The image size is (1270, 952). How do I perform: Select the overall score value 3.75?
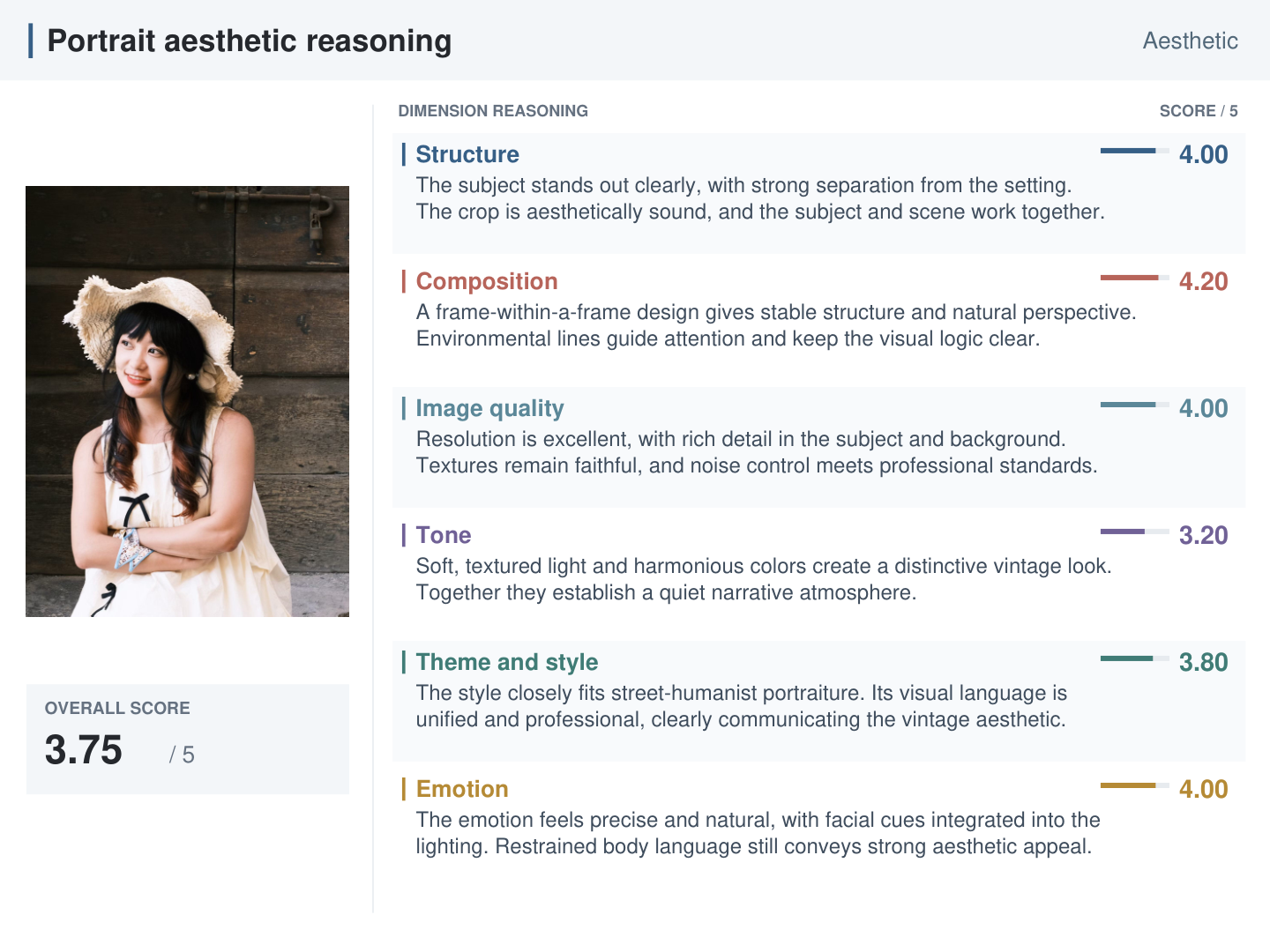[x=84, y=750]
